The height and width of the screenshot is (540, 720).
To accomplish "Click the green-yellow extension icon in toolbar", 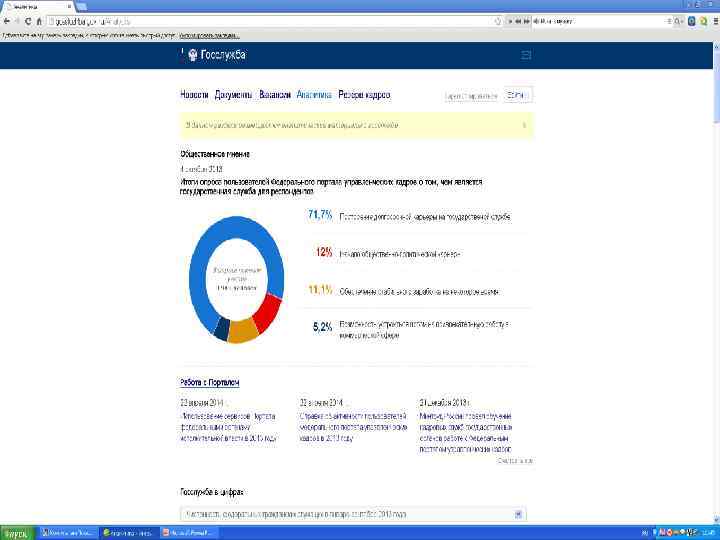I will coord(703,21).
